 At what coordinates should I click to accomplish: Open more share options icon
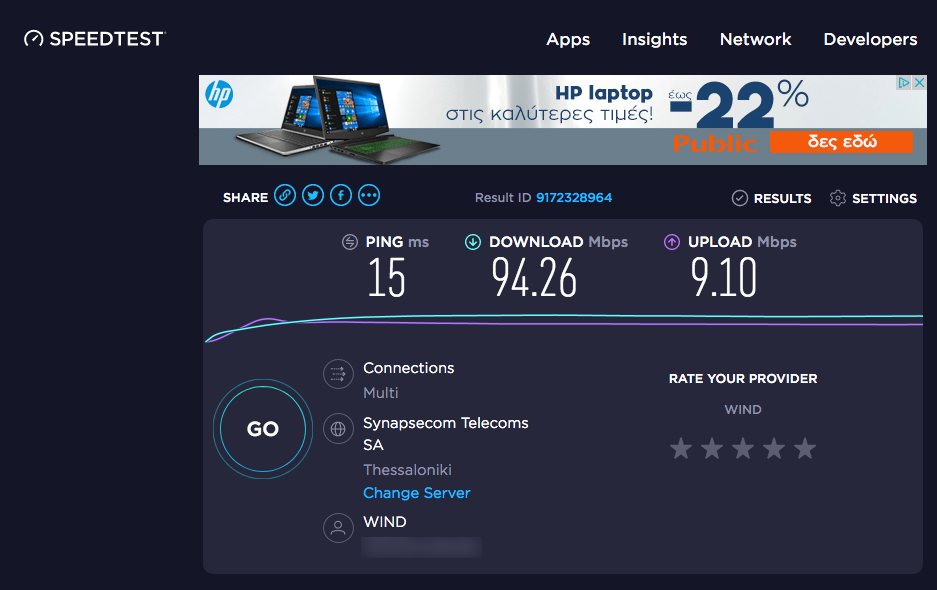point(369,196)
